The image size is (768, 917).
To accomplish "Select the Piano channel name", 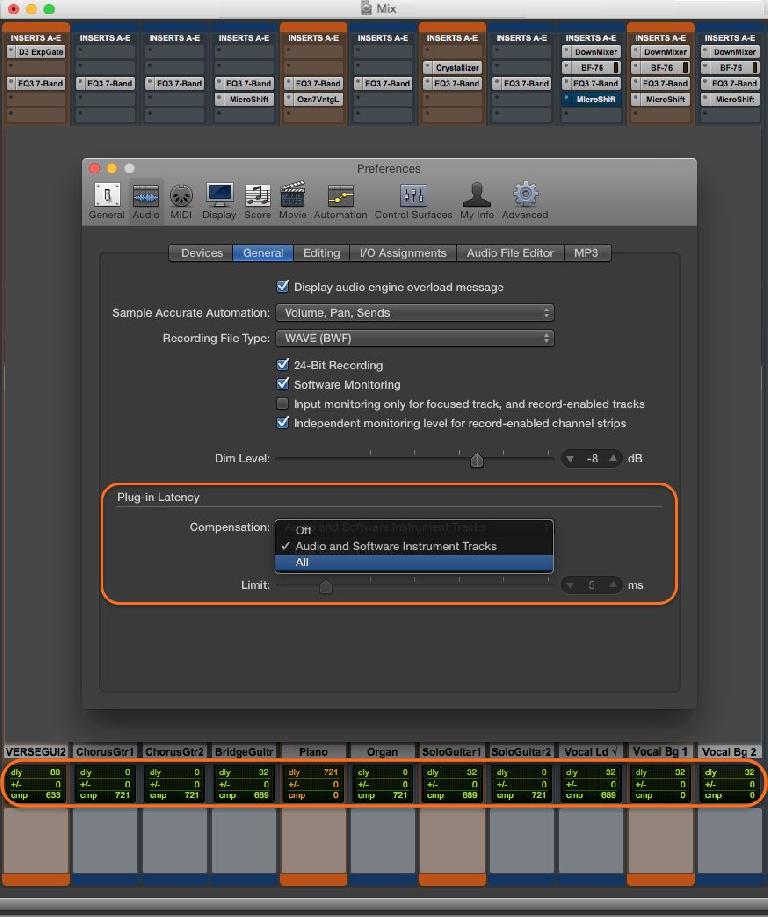I will [x=314, y=751].
